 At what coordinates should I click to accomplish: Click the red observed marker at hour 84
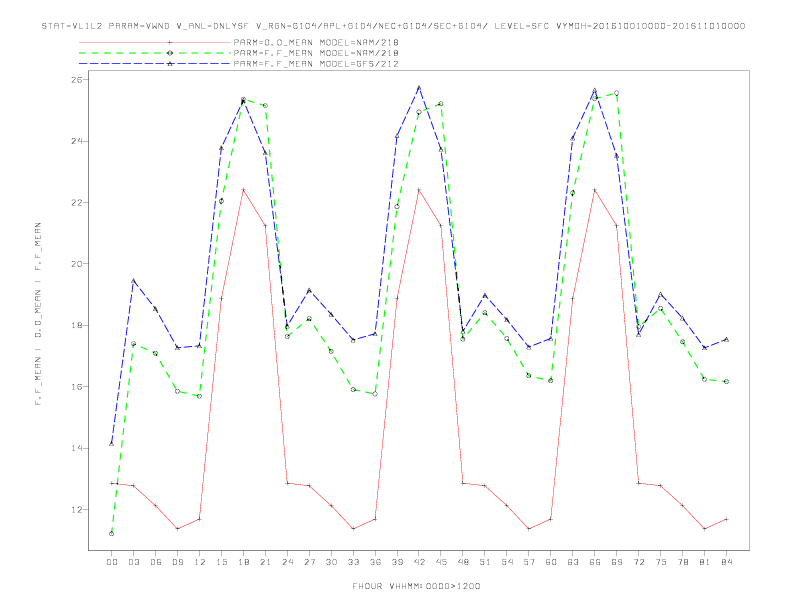tap(727, 519)
